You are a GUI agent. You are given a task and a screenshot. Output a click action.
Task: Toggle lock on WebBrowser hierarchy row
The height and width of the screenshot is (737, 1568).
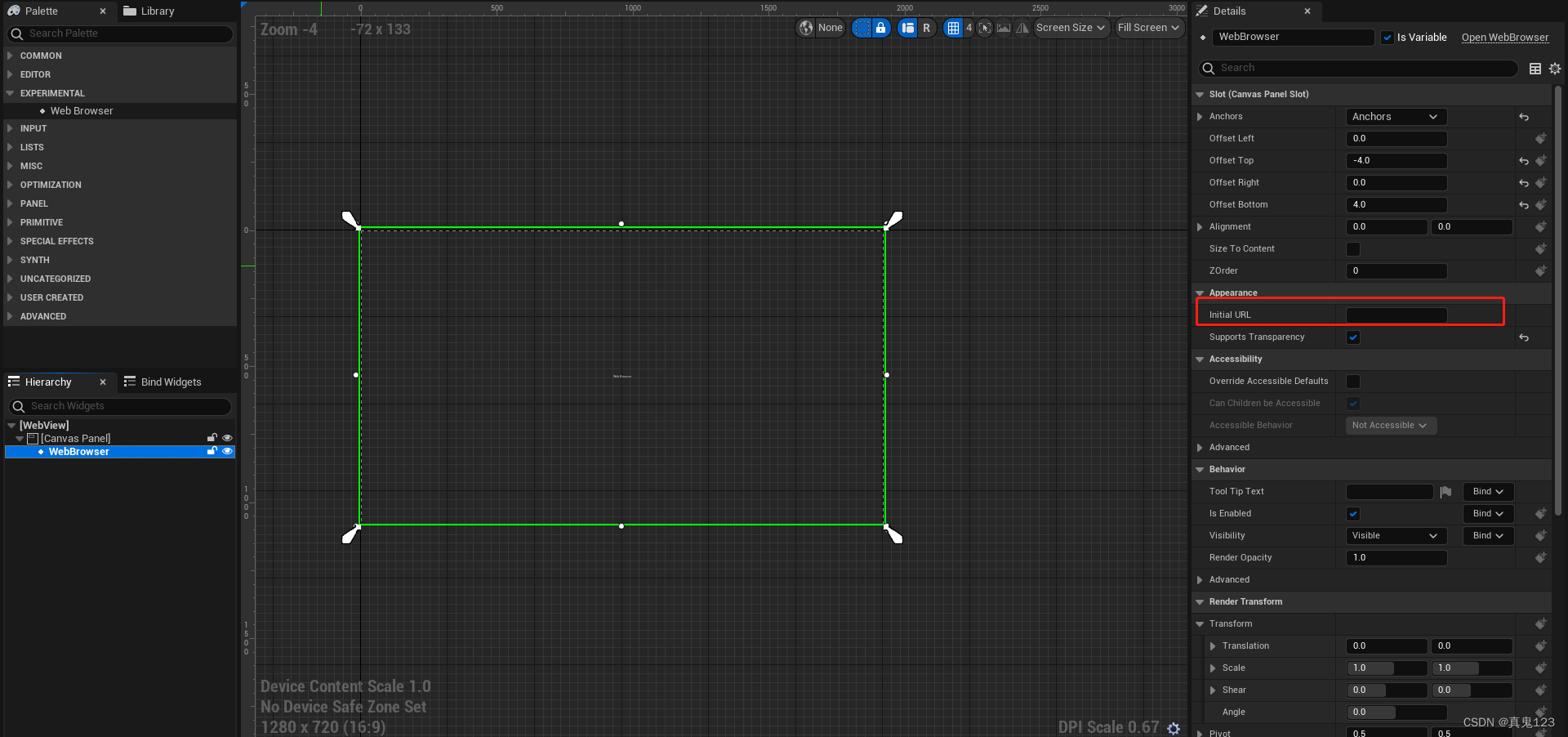click(x=212, y=451)
